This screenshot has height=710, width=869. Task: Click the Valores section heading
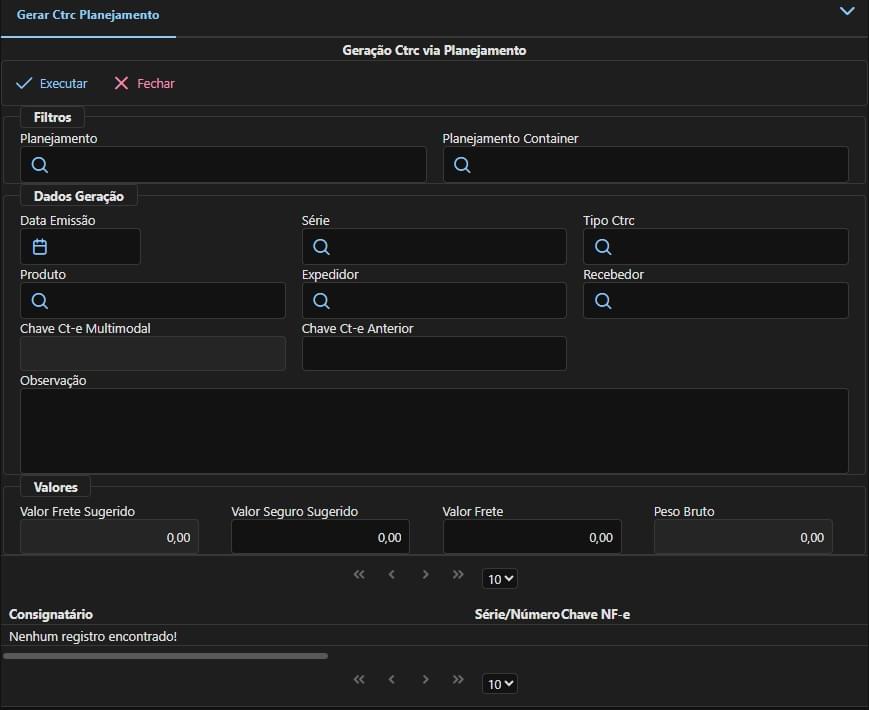pyautogui.click(x=55, y=487)
